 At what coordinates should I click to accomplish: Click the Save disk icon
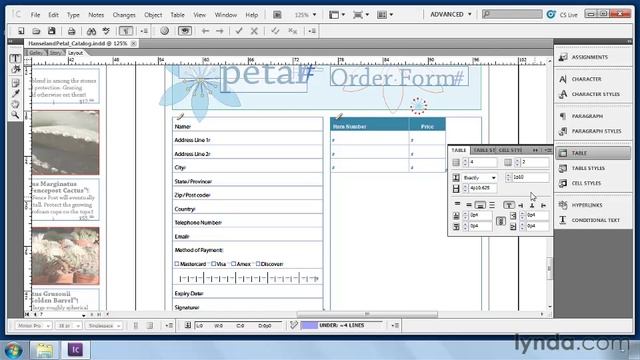(x=51, y=31)
